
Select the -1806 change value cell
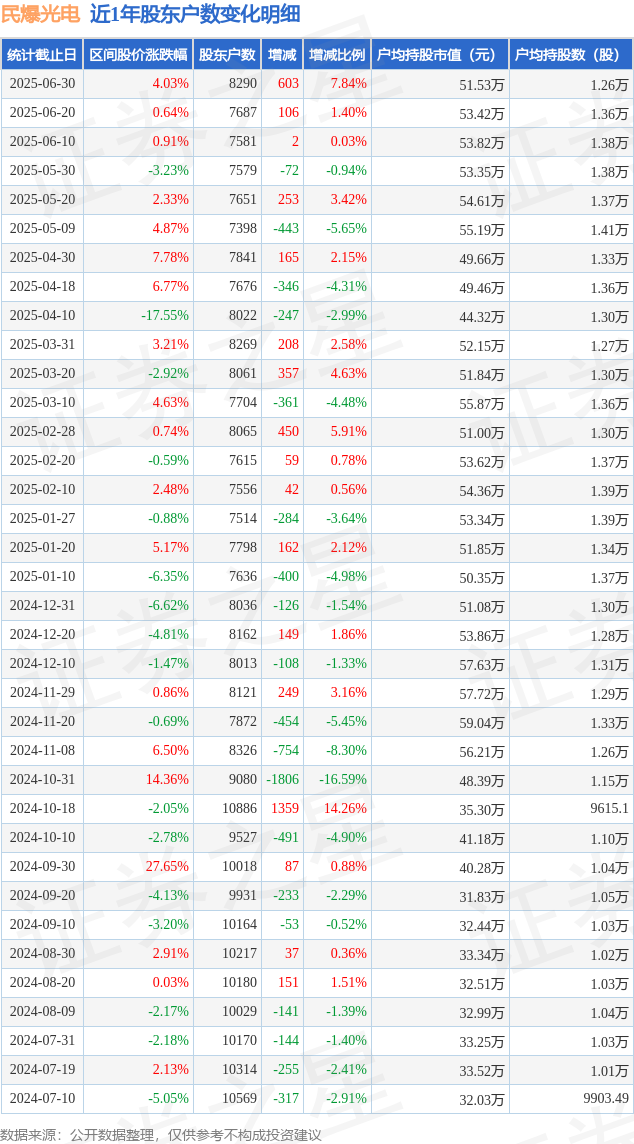point(282,780)
